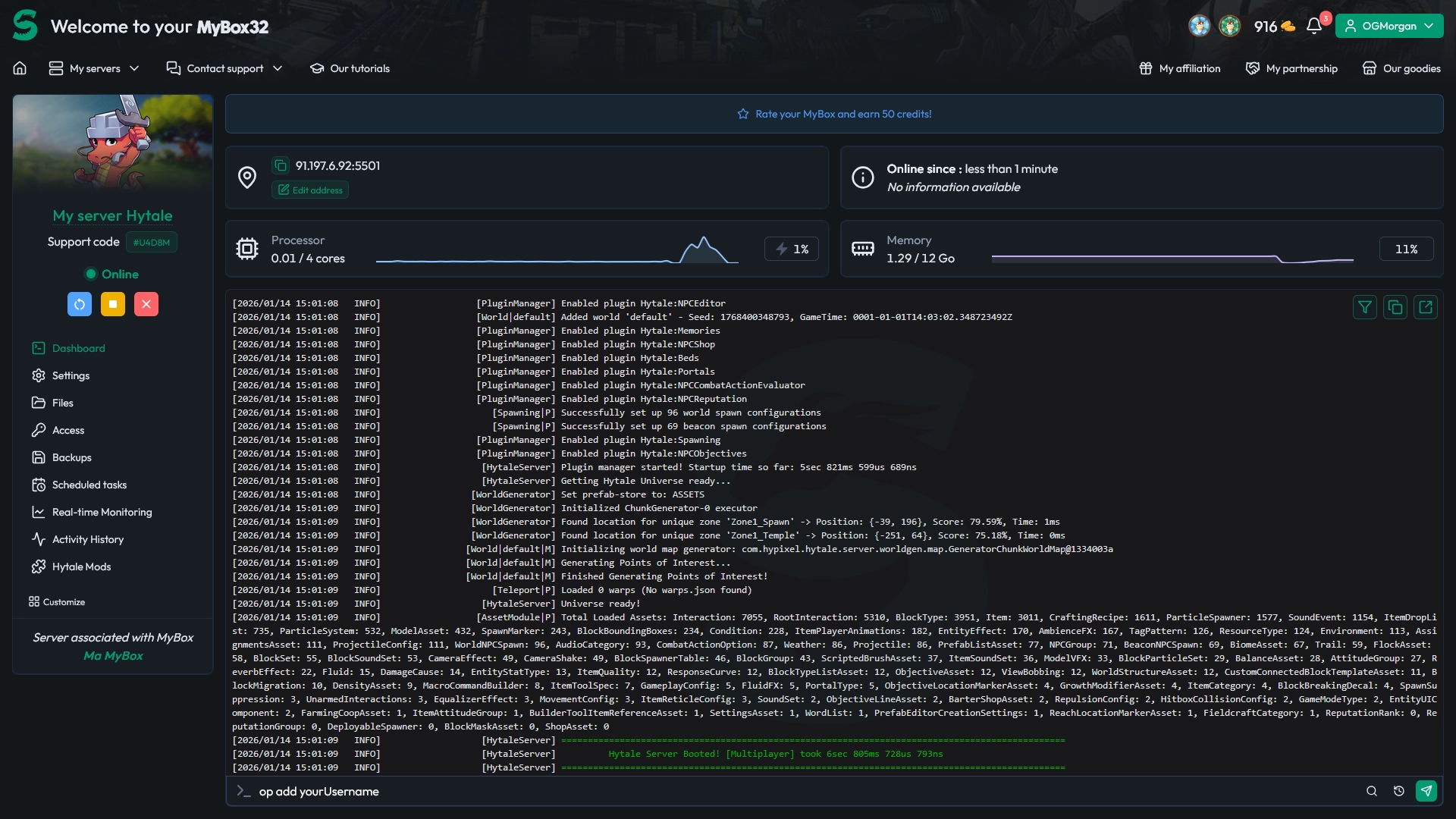Open console in a new window

coord(1426,307)
